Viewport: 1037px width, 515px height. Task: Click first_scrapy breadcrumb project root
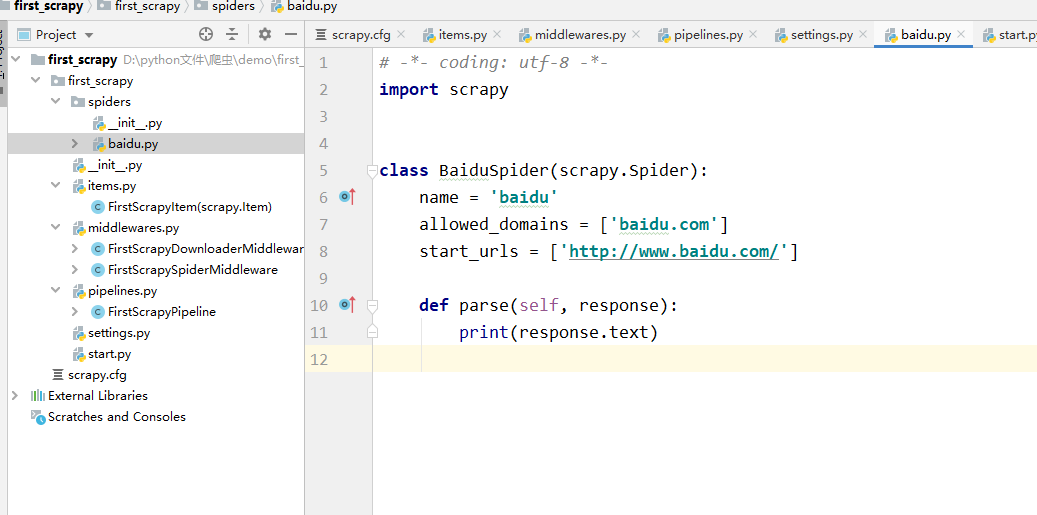47,7
